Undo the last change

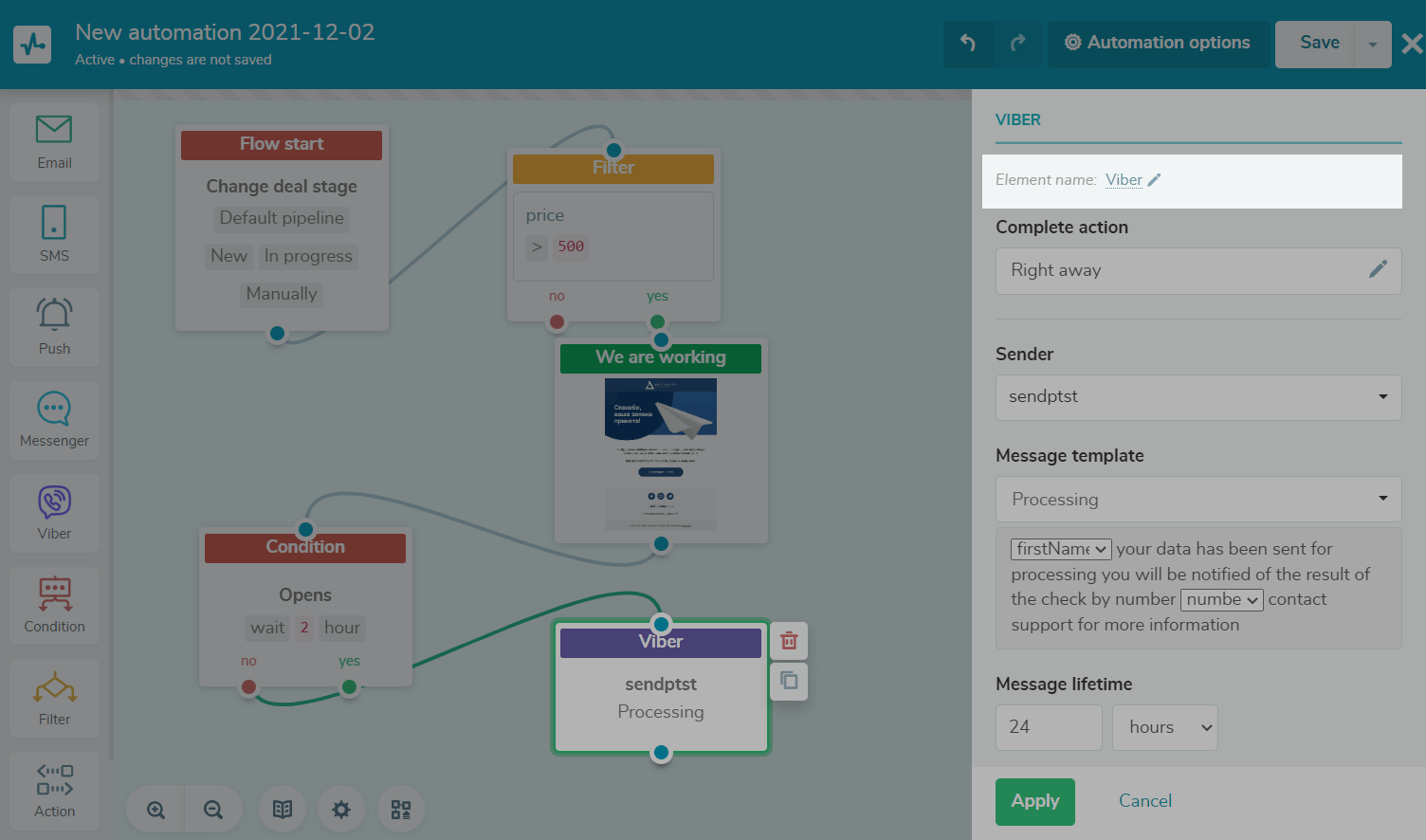(968, 44)
